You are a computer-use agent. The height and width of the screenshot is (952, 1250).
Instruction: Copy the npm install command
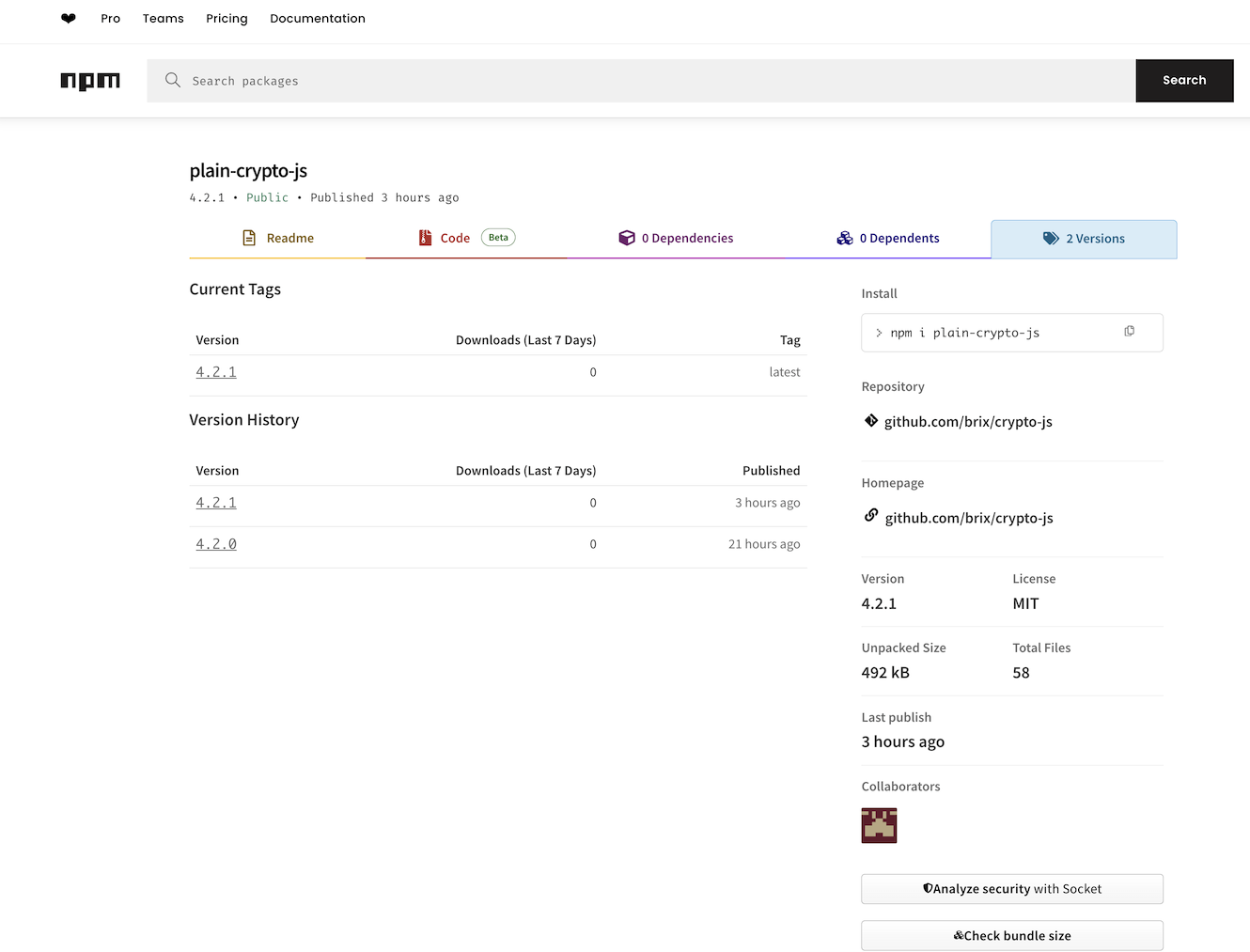1129,332
